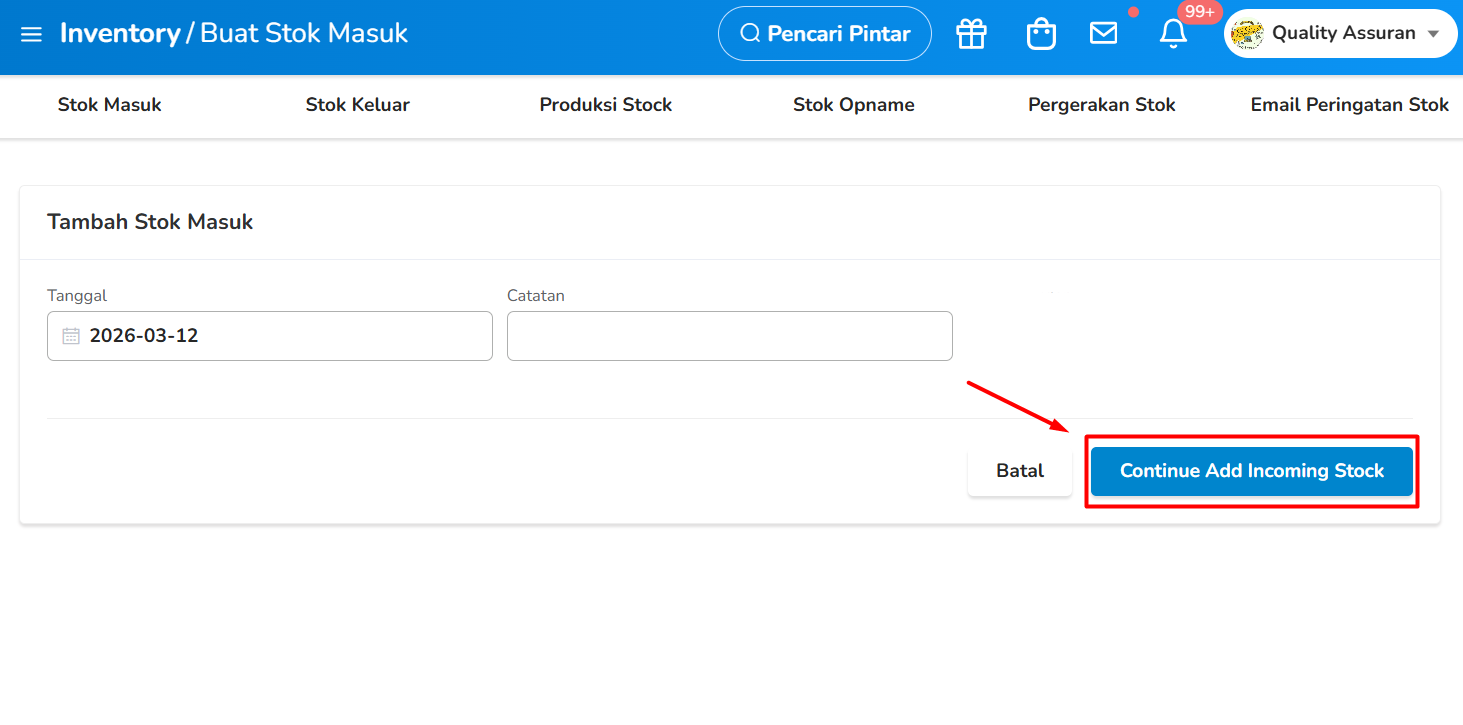Viewport: 1463px width, 725px height.
Task: Focus the Catatan notes input field
Action: pyautogui.click(x=729, y=336)
